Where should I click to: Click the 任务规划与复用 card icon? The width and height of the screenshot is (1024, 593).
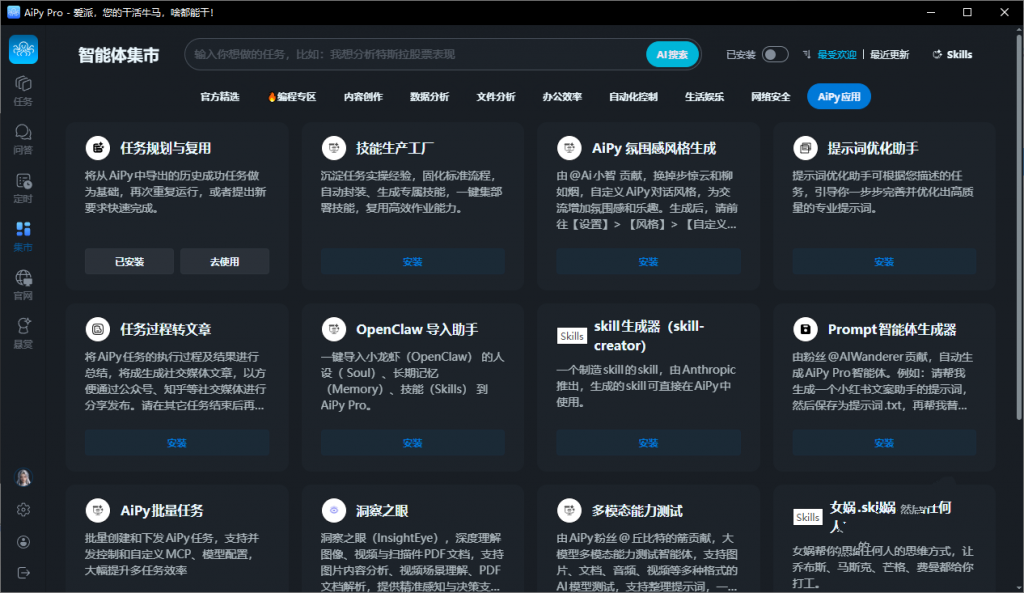[98, 148]
